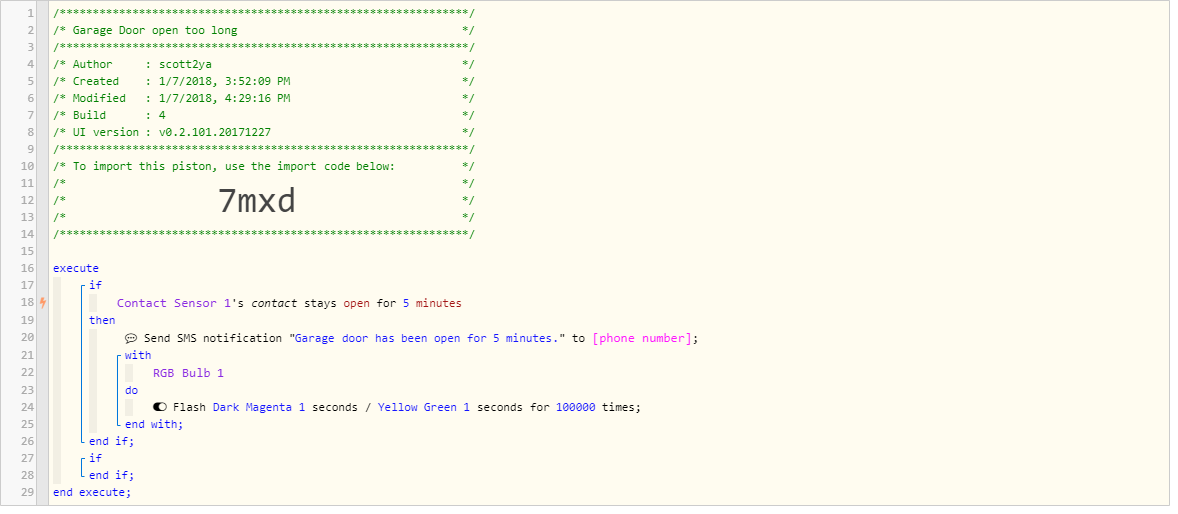Click the SMS message text about garage door
The image size is (1178, 514).
click(x=428, y=338)
